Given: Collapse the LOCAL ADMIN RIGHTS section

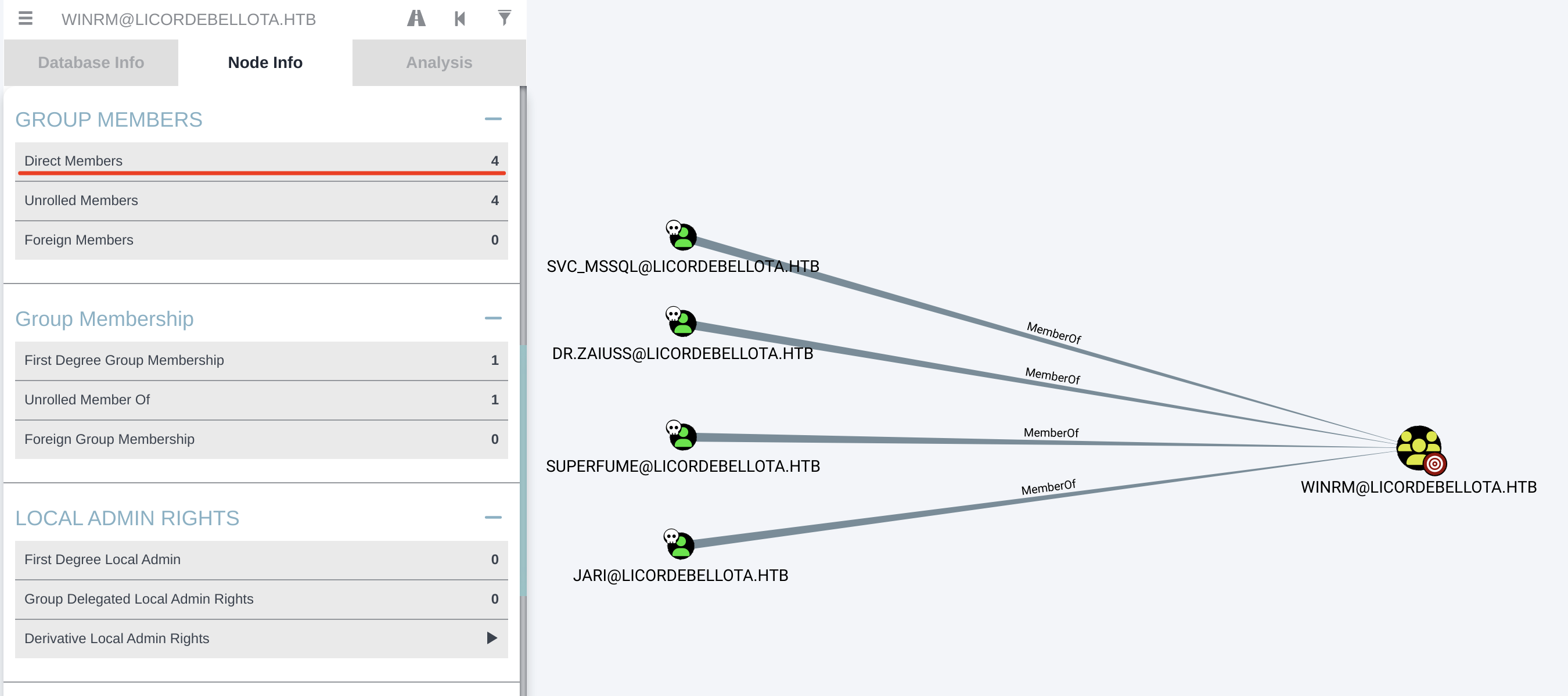Looking at the screenshot, I should [492, 518].
